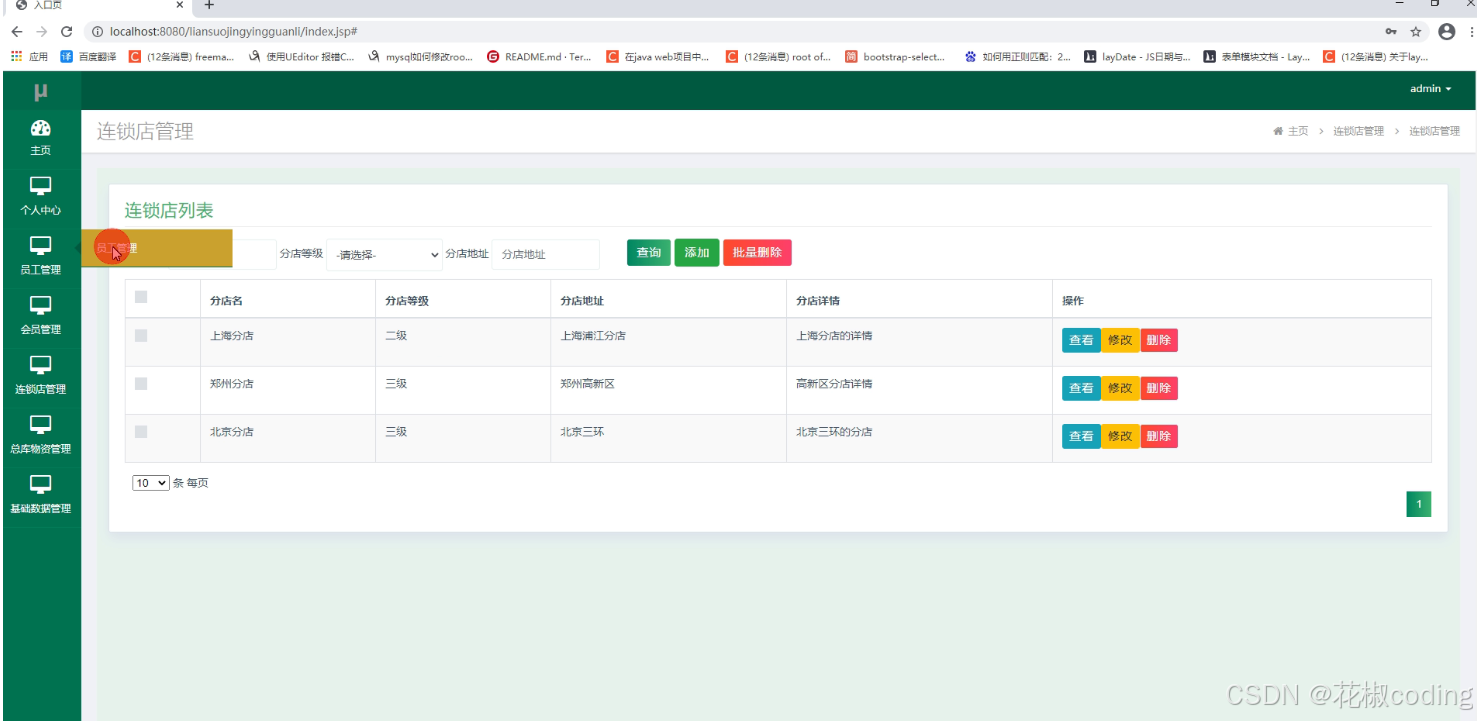
Task: Open 连锁店管理 monitor icon in sidebar
Action: tap(40, 365)
